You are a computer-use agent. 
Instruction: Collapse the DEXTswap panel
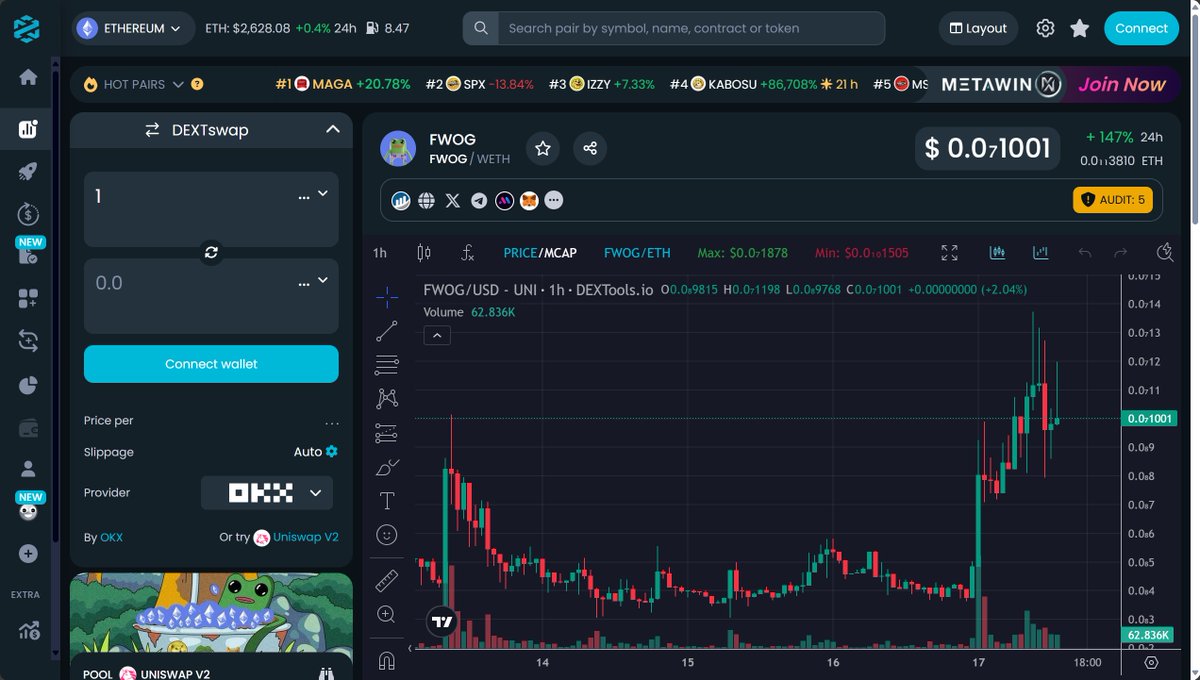(x=332, y=129)
